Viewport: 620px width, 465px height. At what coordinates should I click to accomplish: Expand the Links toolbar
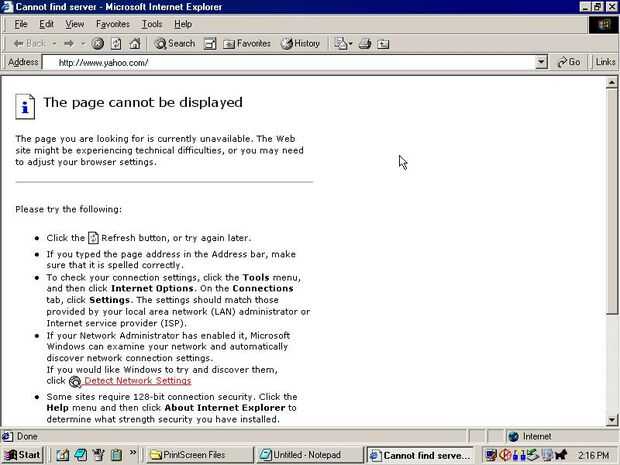point(605,62)
